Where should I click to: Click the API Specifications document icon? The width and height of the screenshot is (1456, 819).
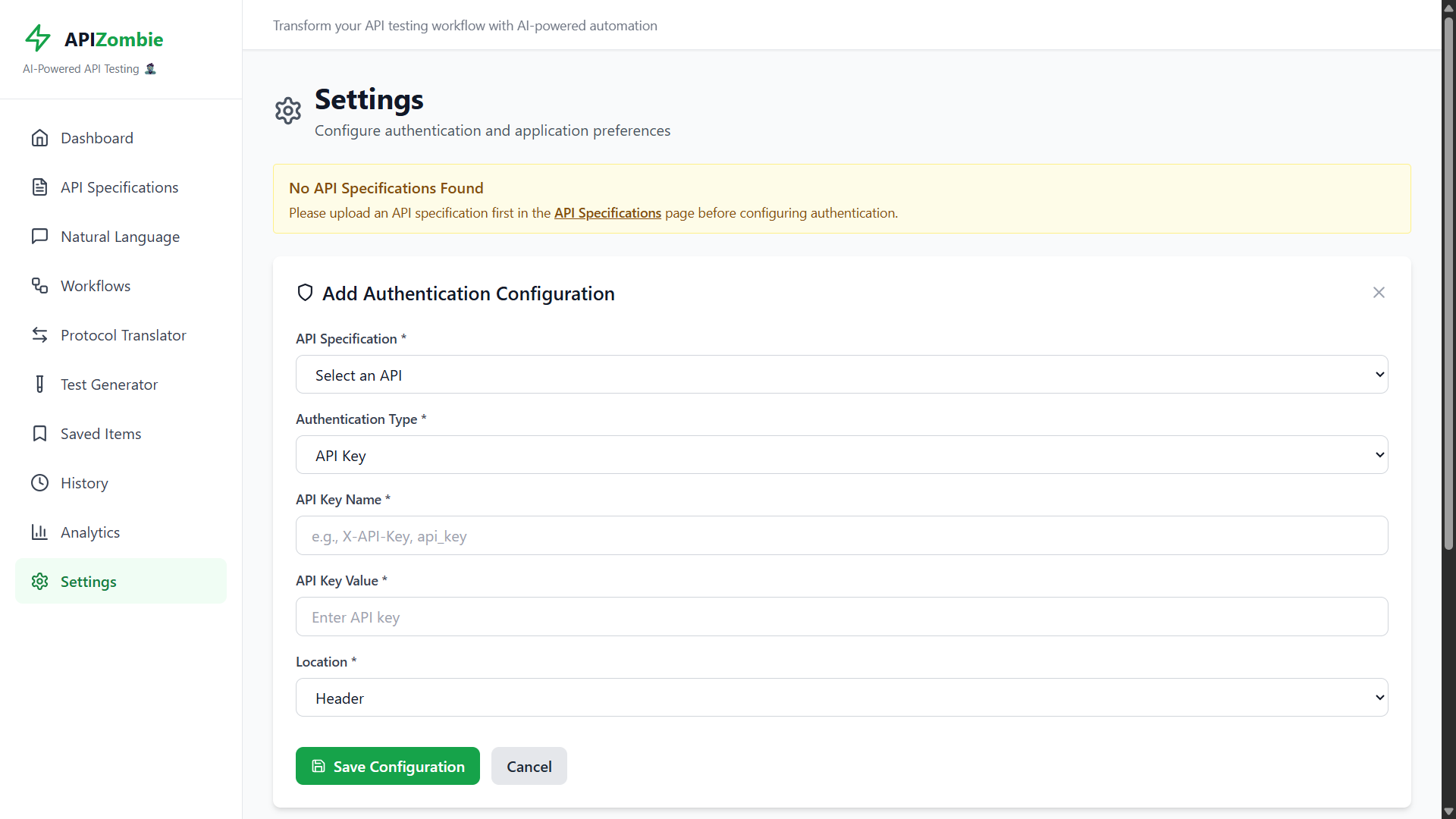pyautogui.click(x=39, y=187)
